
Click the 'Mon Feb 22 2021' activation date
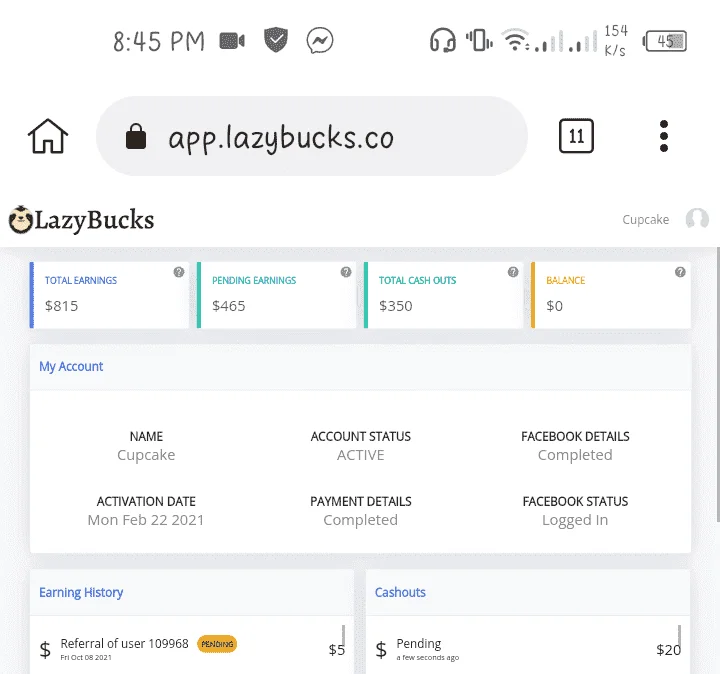point(146,520)
